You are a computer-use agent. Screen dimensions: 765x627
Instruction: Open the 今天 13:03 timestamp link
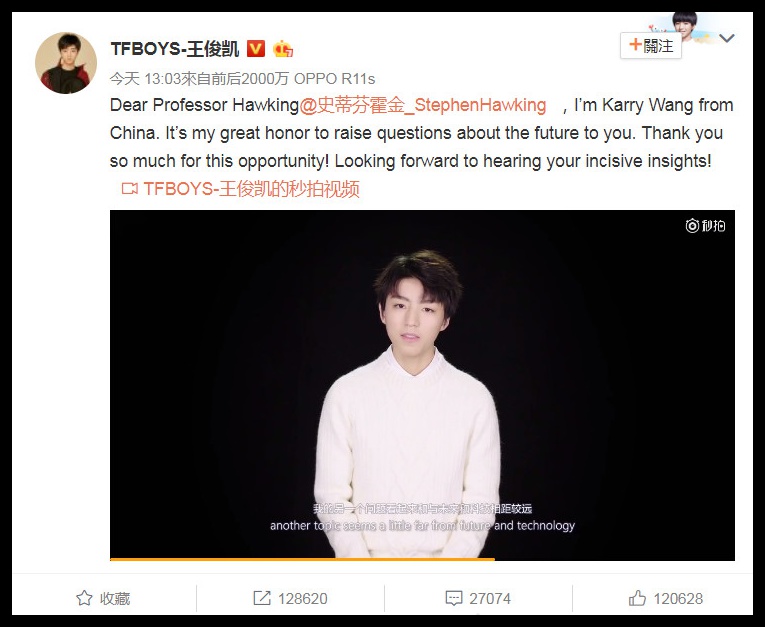pyautogui.click(x=145, y=79)
